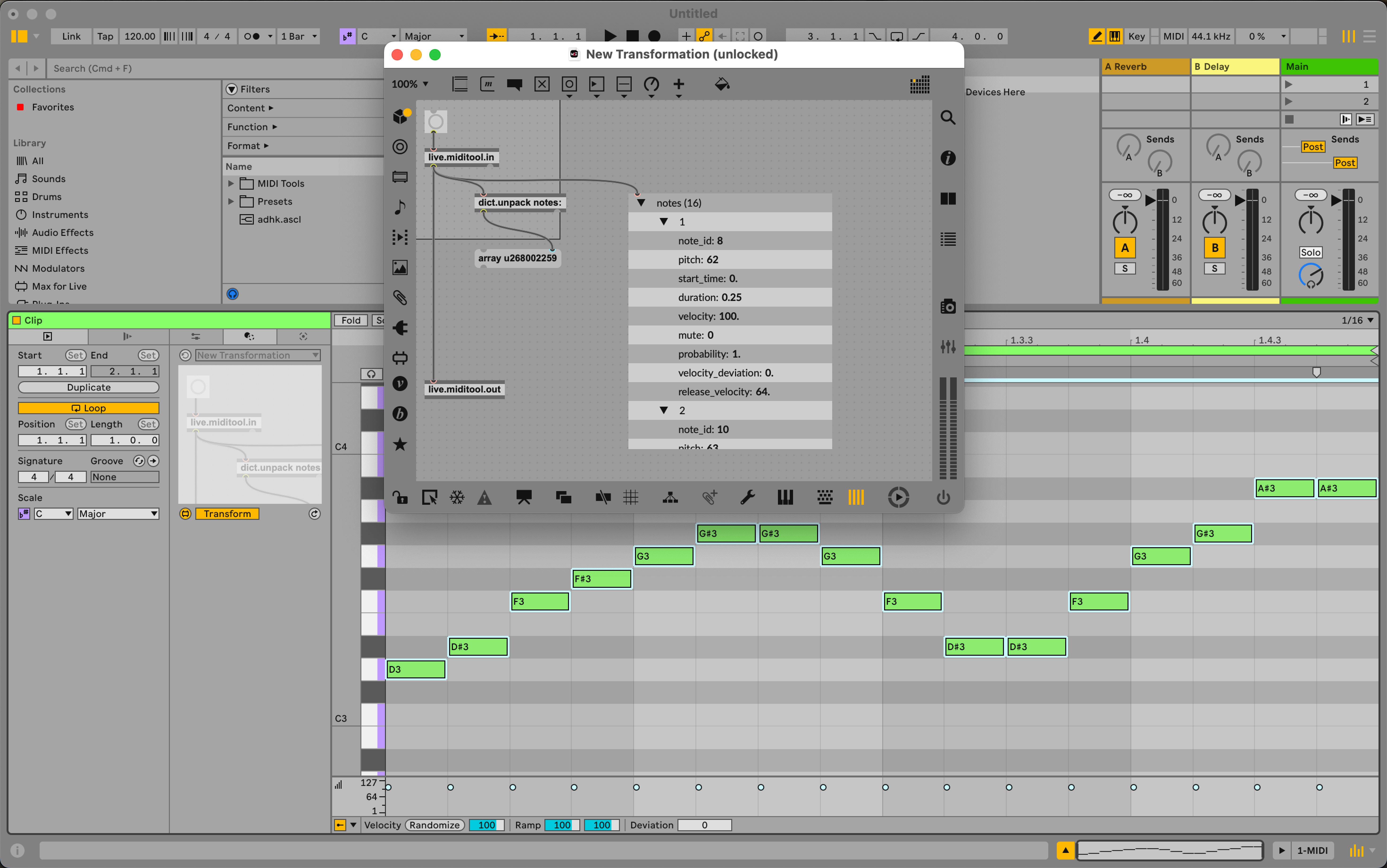Open the paperclip attachments icon in Max sidebar
The image size is (1387, 868).
tap(400, 297)
